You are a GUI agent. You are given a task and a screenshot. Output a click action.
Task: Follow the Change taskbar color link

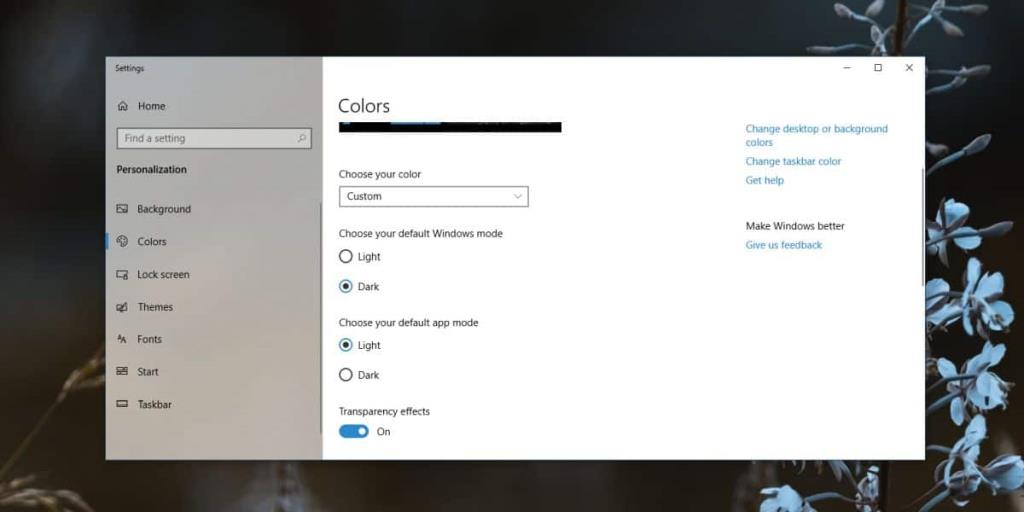click(793, 161)
